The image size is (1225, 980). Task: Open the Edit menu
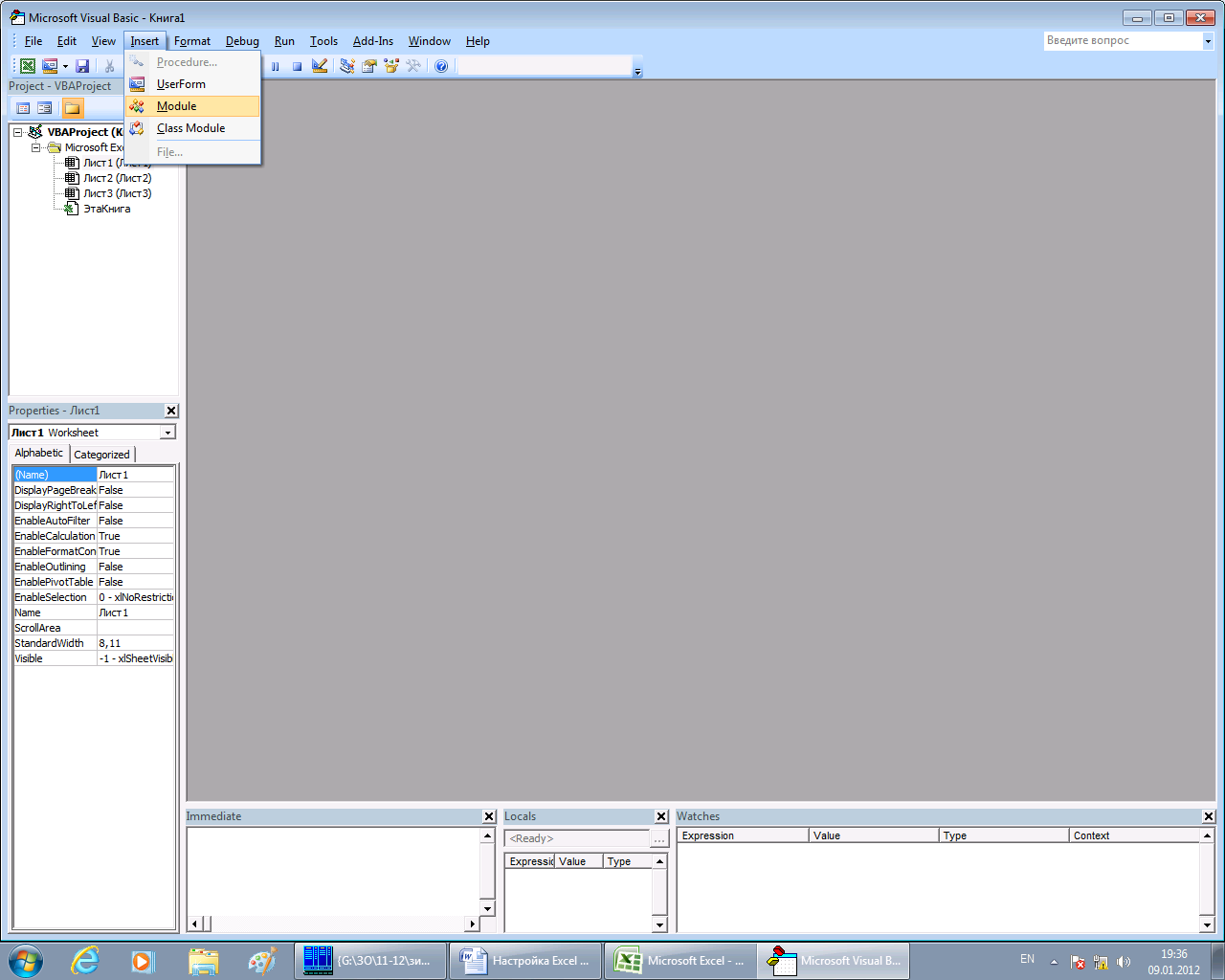click(67, 41)
